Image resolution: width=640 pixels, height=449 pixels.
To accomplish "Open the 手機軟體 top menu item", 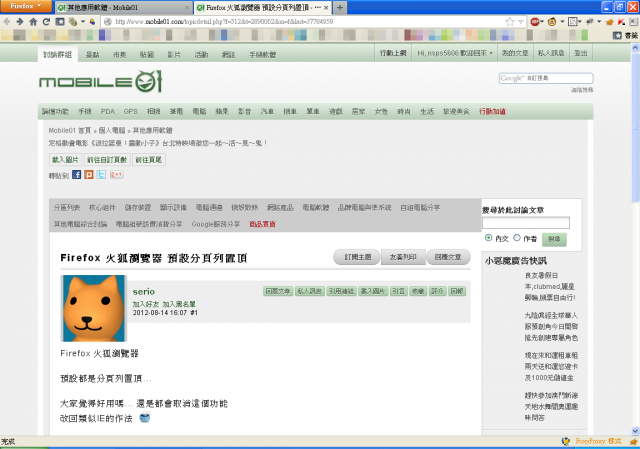I will [262, 55].
